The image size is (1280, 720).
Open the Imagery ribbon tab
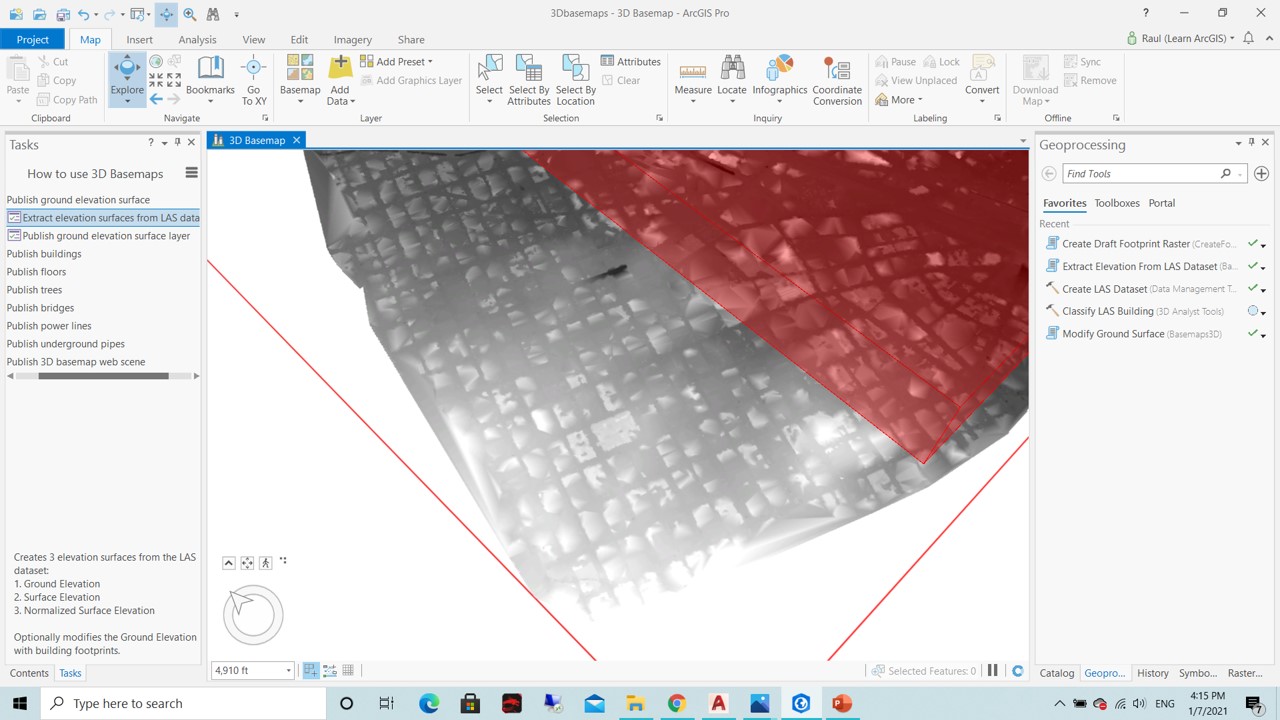point(352,39)
